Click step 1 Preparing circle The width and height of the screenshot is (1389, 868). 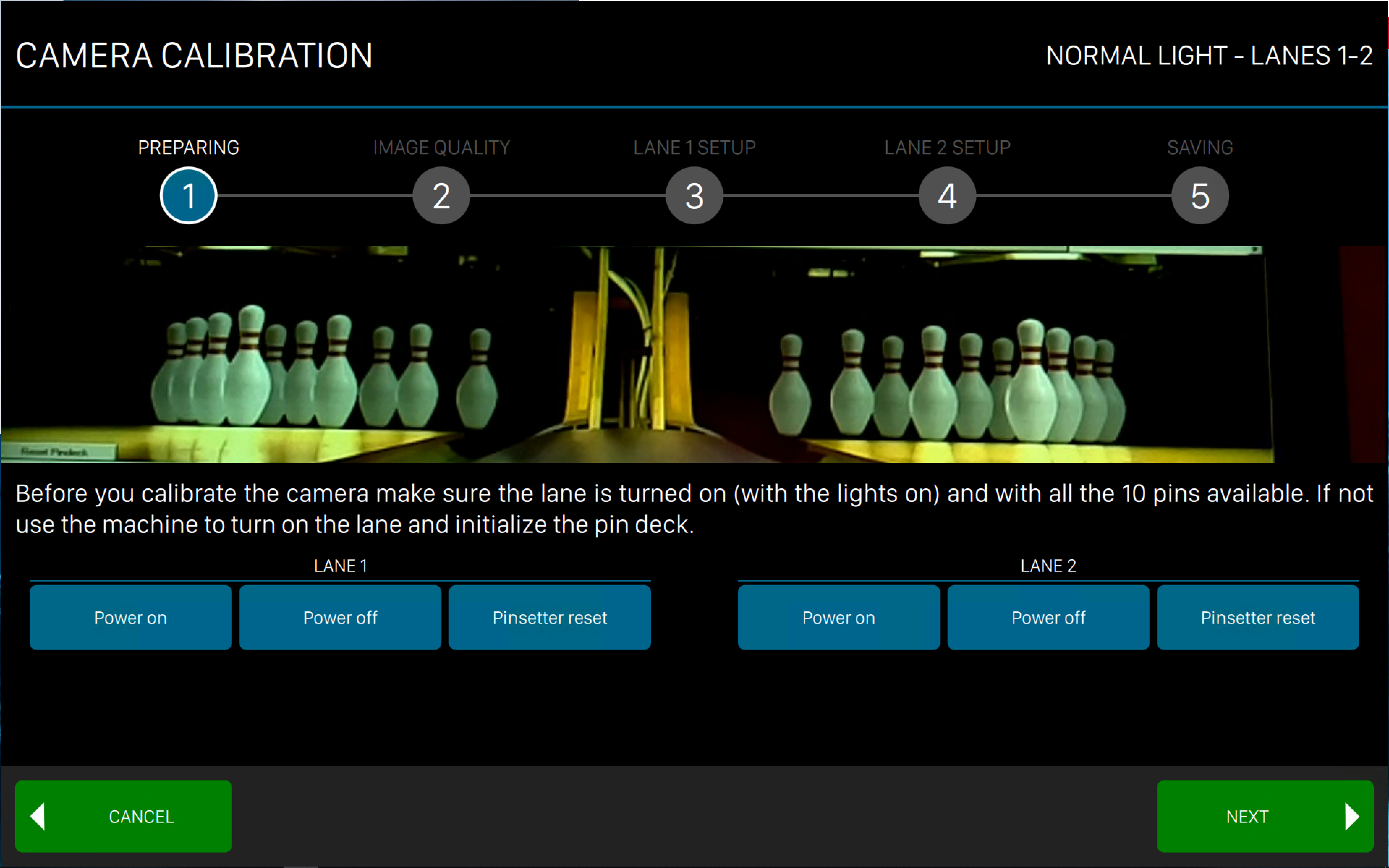pos(188,196)
